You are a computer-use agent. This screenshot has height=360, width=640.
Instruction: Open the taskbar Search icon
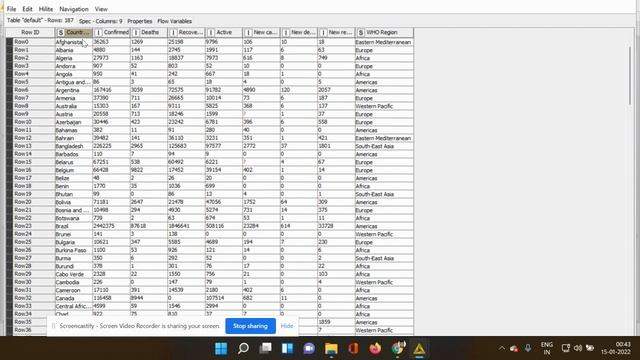click(243, 349)
